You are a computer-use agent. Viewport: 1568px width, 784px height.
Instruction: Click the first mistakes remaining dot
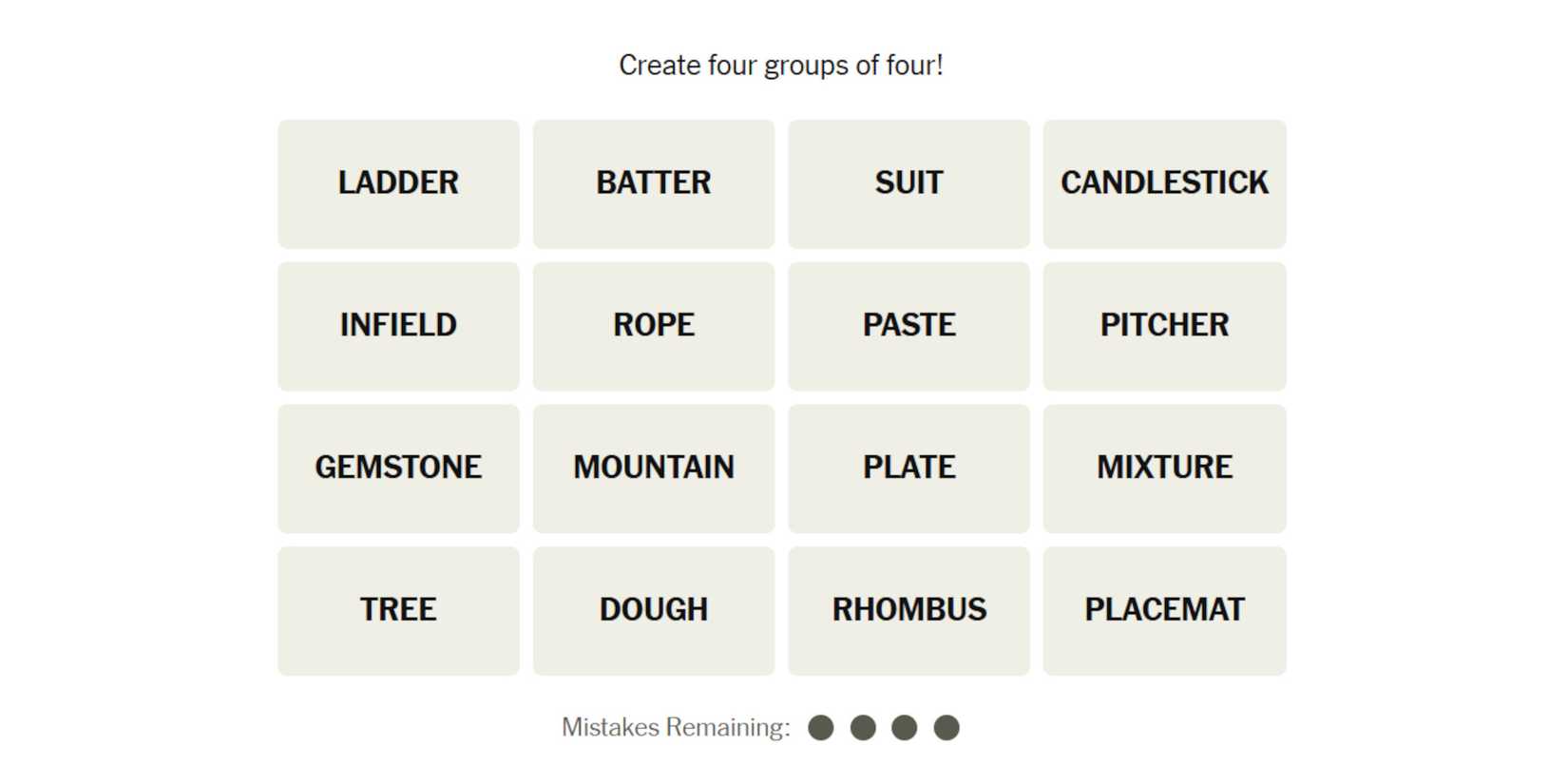tap(821, 728)
